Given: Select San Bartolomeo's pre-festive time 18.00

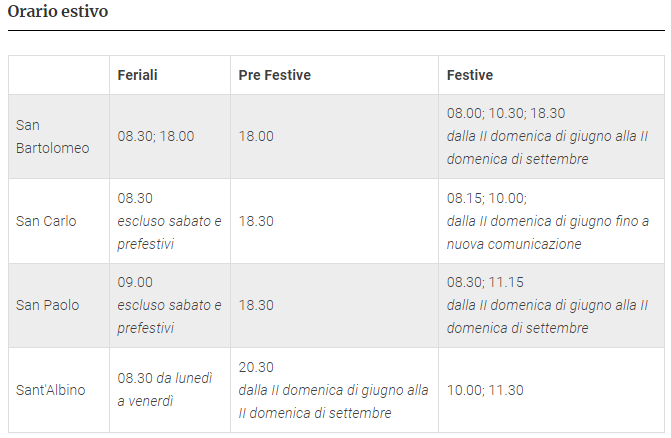Looking at the screenshot, I should point(256,137).
